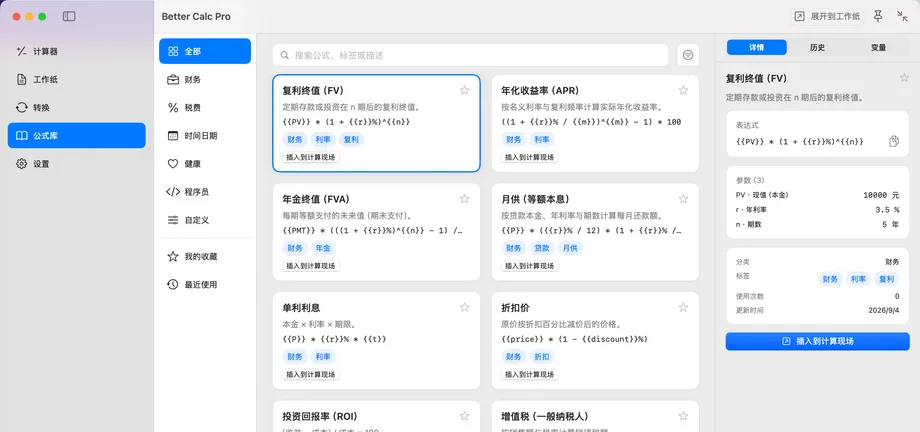The image size is (920, 432).
Task: Click the 年金 tag on 年金终值 card
Action: (x=323, y=248)
